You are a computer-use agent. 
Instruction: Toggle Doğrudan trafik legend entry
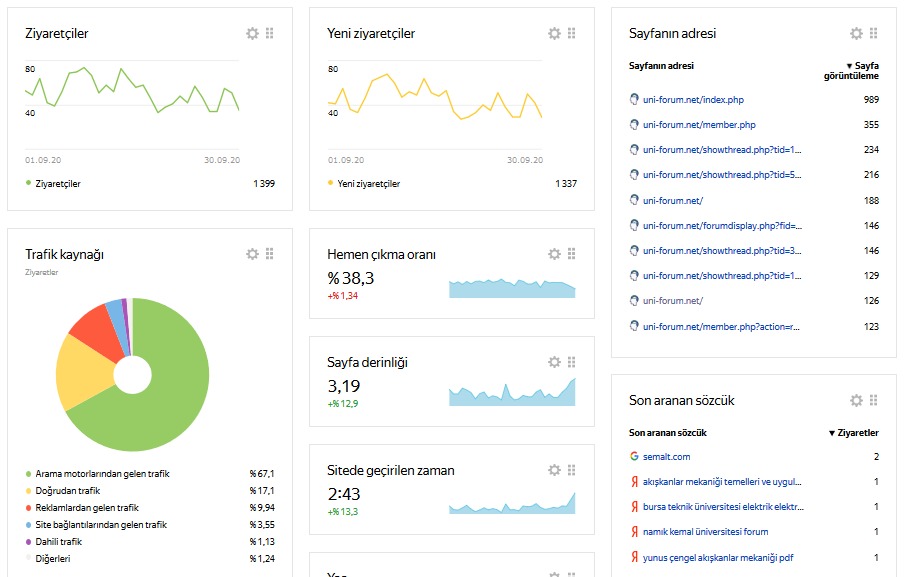(67, 491)
